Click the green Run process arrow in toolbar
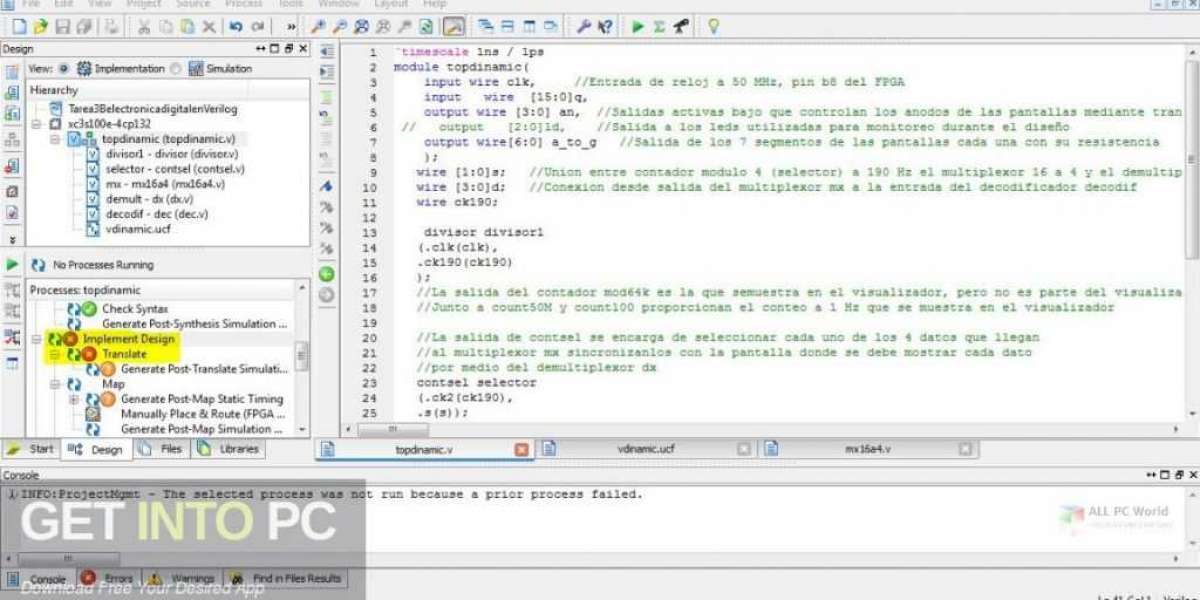The height and width of the screenshot is (600, 1200). coord(638,27)
